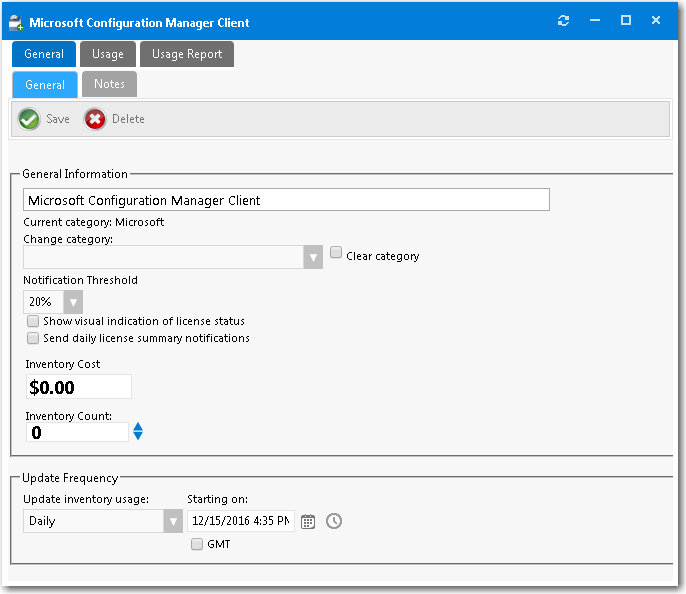Click the Starting on date field
This screenshot has width=686, height=594.
point(241,521)
